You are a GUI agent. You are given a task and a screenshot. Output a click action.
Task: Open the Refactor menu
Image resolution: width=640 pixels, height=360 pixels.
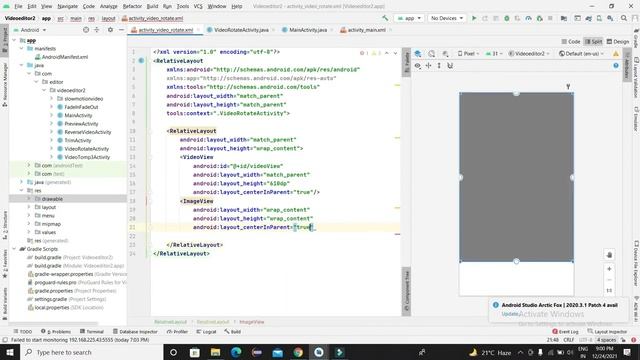[x=132, y=6]
